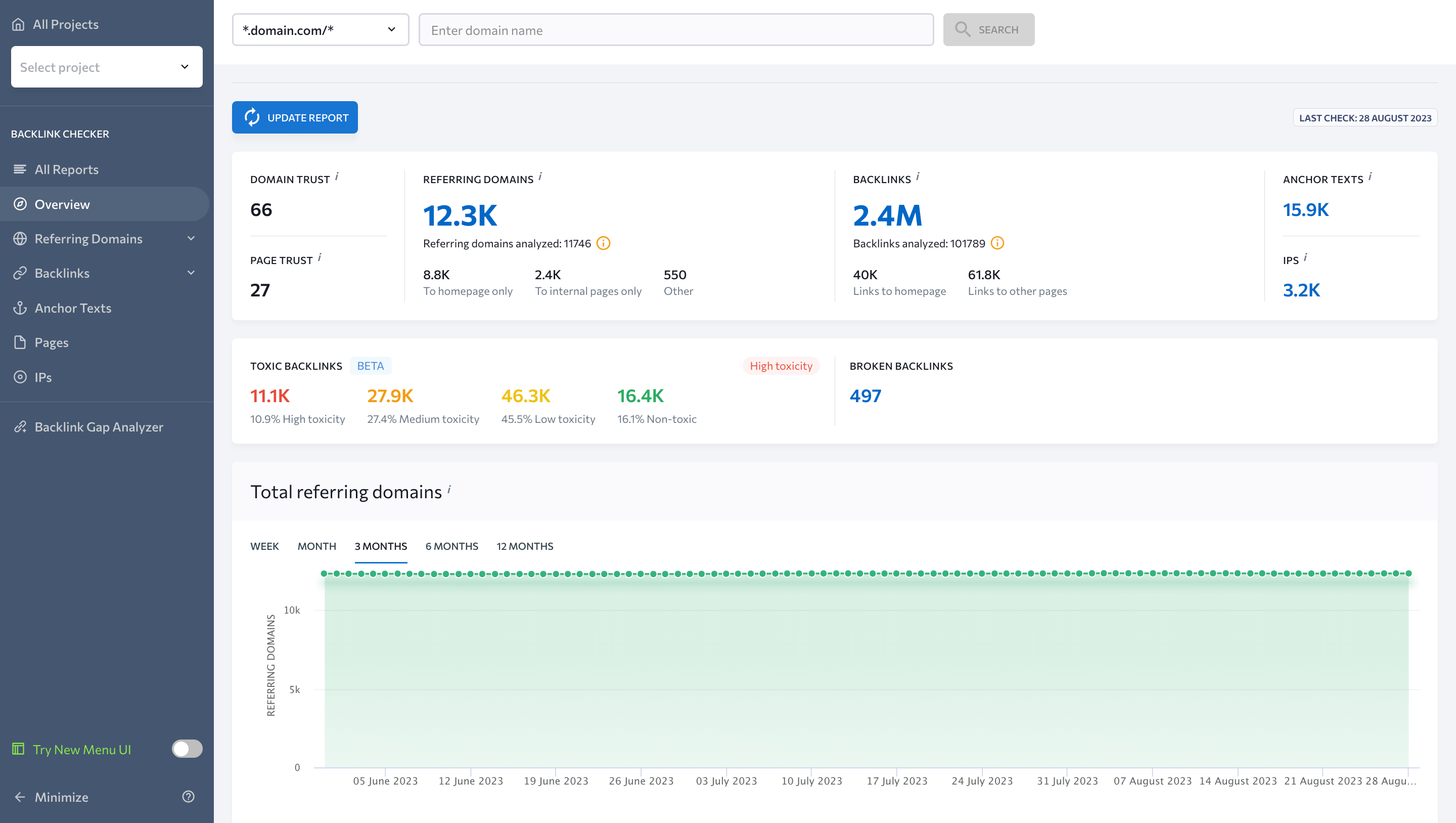This screenshot has height=823, width=1456.
Task: Click the All Projects home icon
Action: (18, 24)
